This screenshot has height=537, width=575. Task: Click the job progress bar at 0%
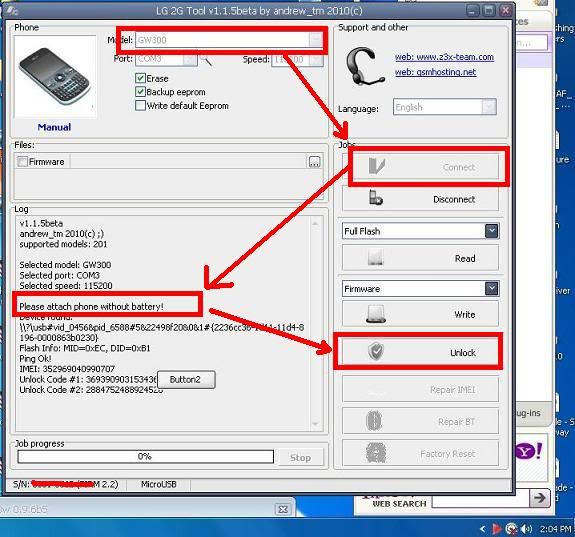tap(145, 457)
